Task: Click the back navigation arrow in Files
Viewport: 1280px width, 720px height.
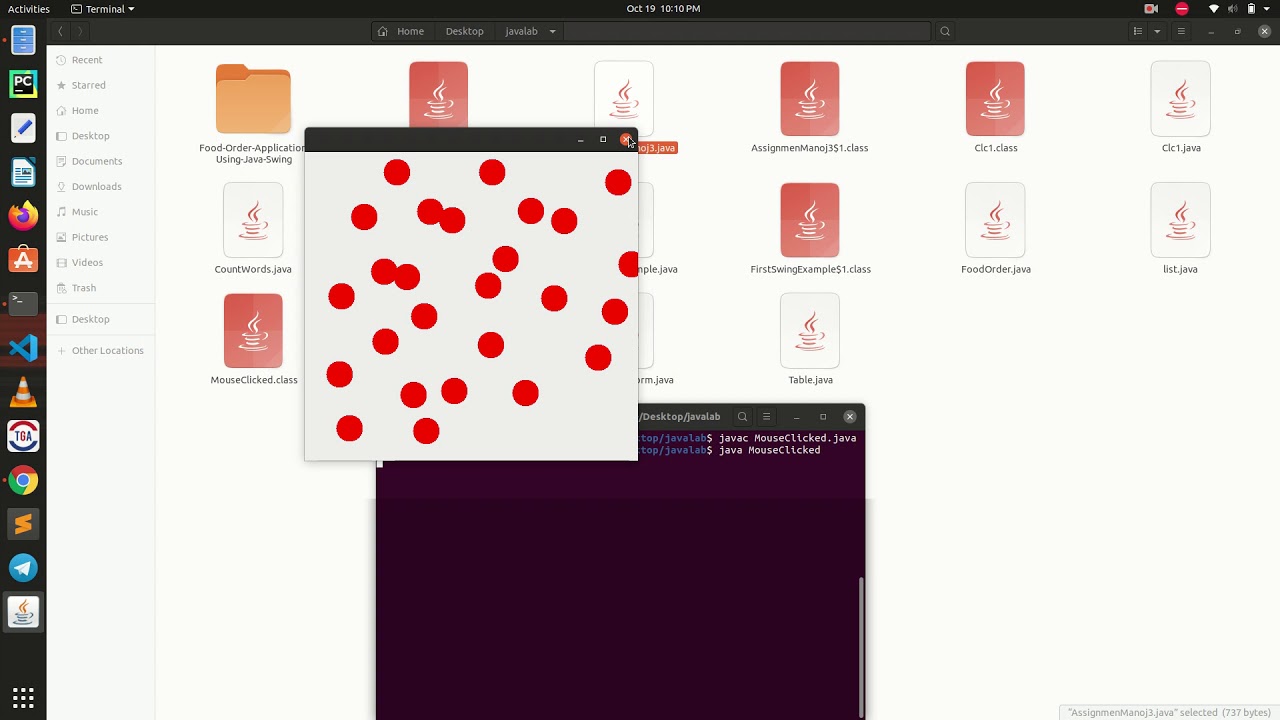Action: pos(60,31)
